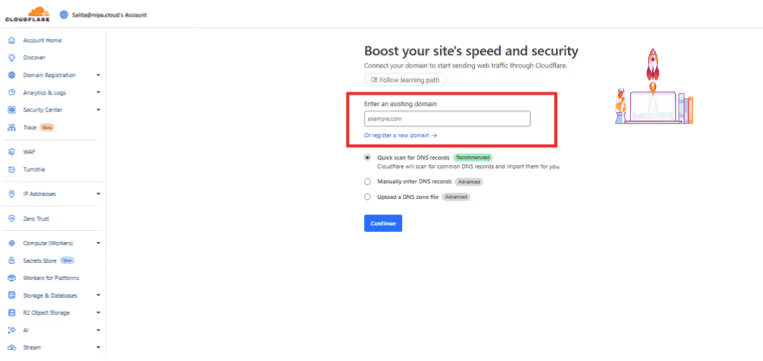Click the Turnstile icon in sidebar
The height and width of the screenshot is (361, 763).
click(x=12, y=170)
